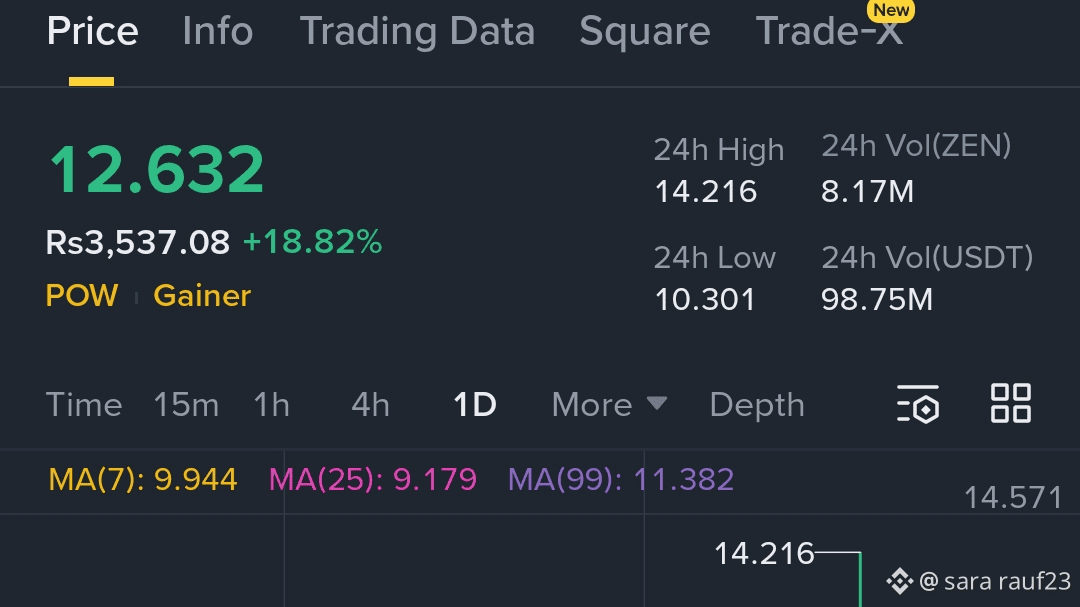Tap the MA(7) indicator label
This screenshot has width=1080, height=607.
143,479
